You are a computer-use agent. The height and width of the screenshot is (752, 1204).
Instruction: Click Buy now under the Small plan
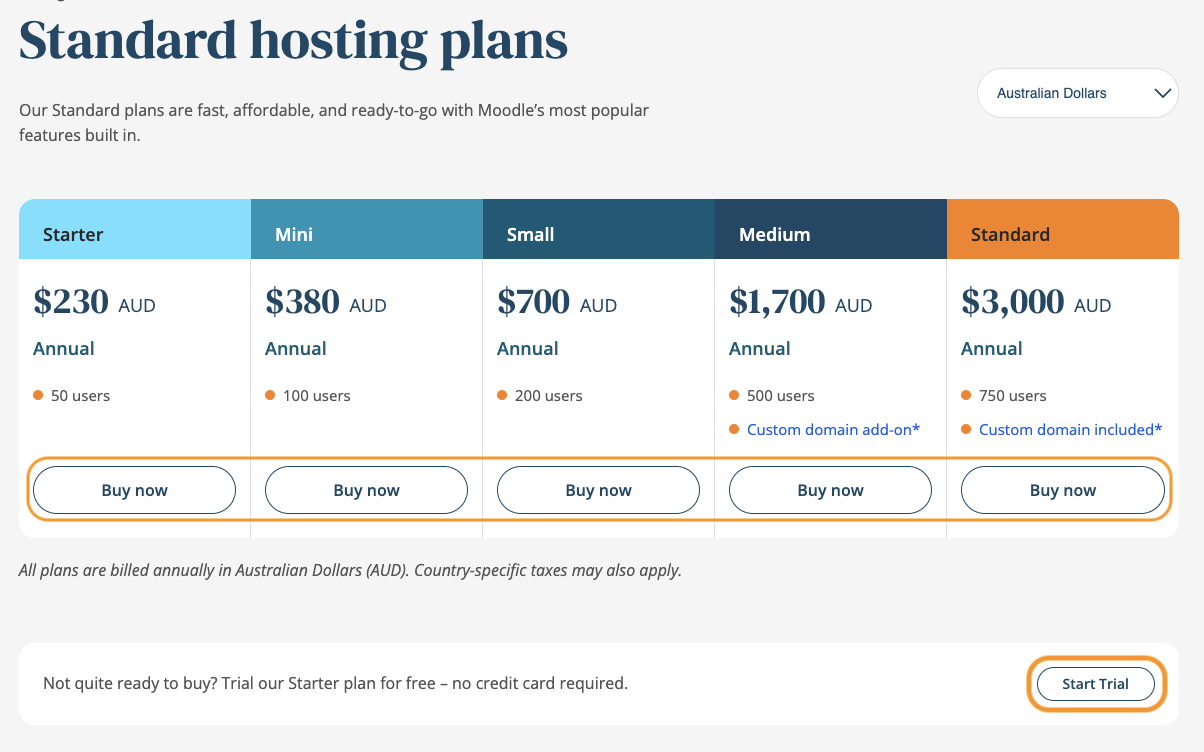598,489
